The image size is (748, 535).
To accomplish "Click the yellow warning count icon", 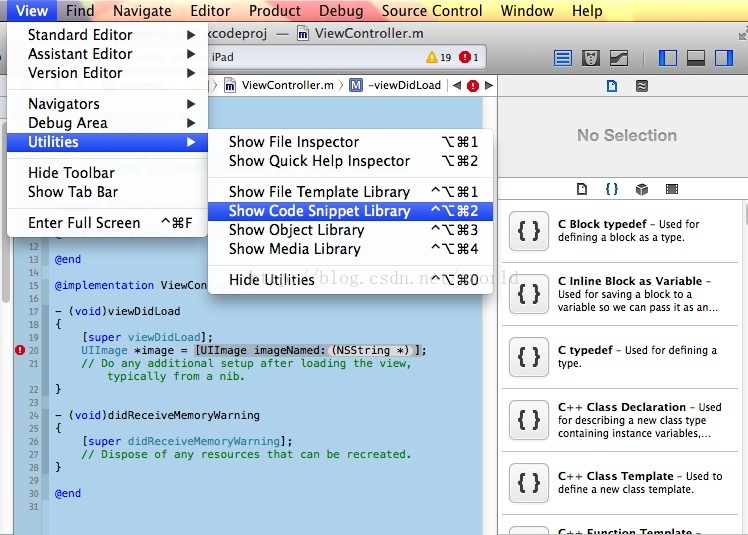I will 431,57.
